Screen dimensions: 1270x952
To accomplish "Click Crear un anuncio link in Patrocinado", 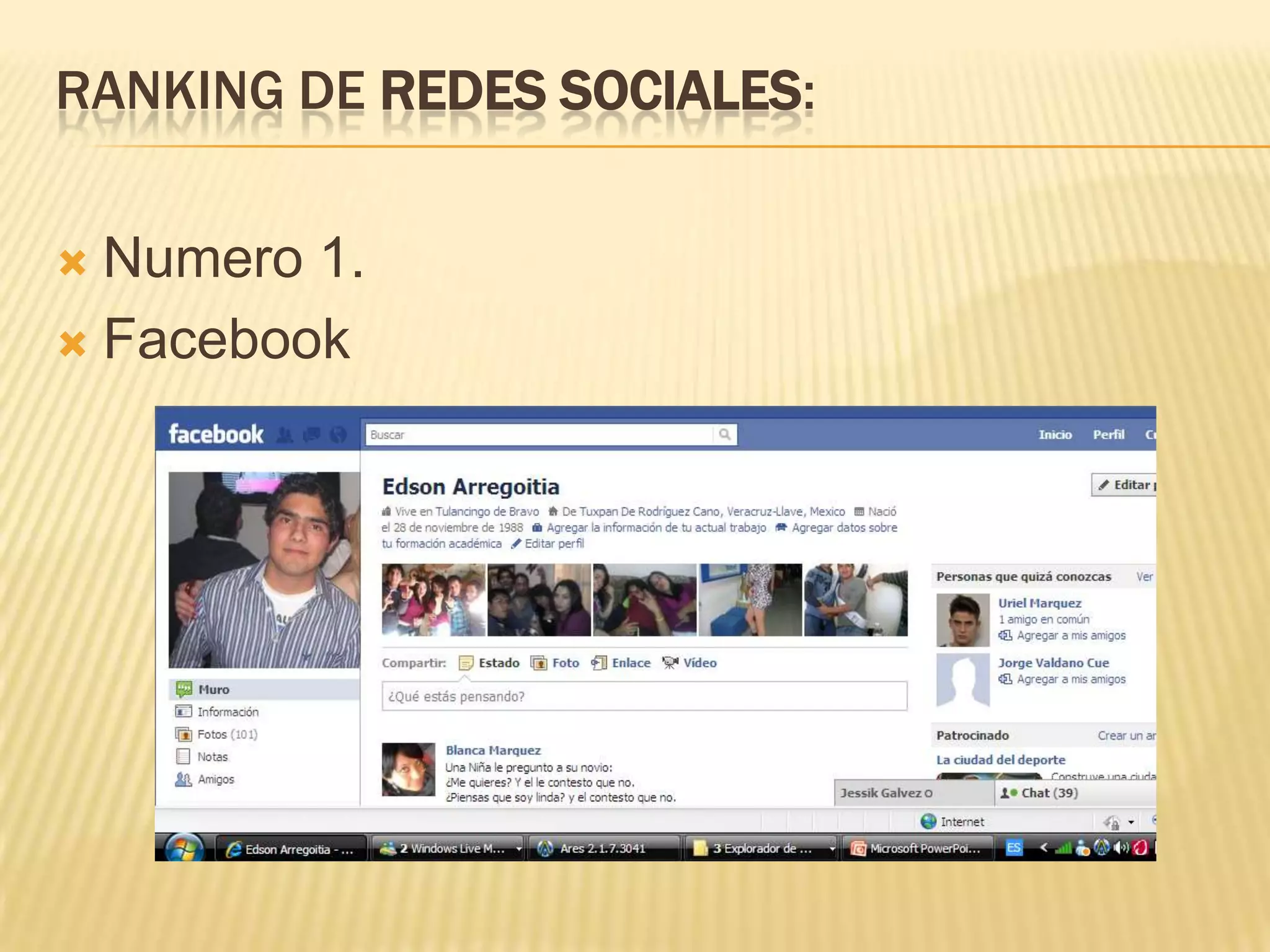I will pyautogui.click(x=1126, y=735).
